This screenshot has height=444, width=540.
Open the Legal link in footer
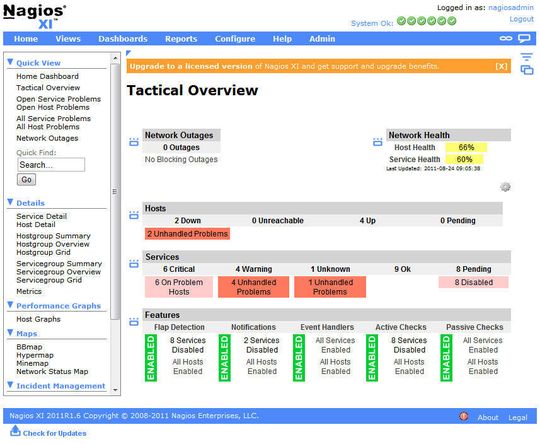[518, 417]
